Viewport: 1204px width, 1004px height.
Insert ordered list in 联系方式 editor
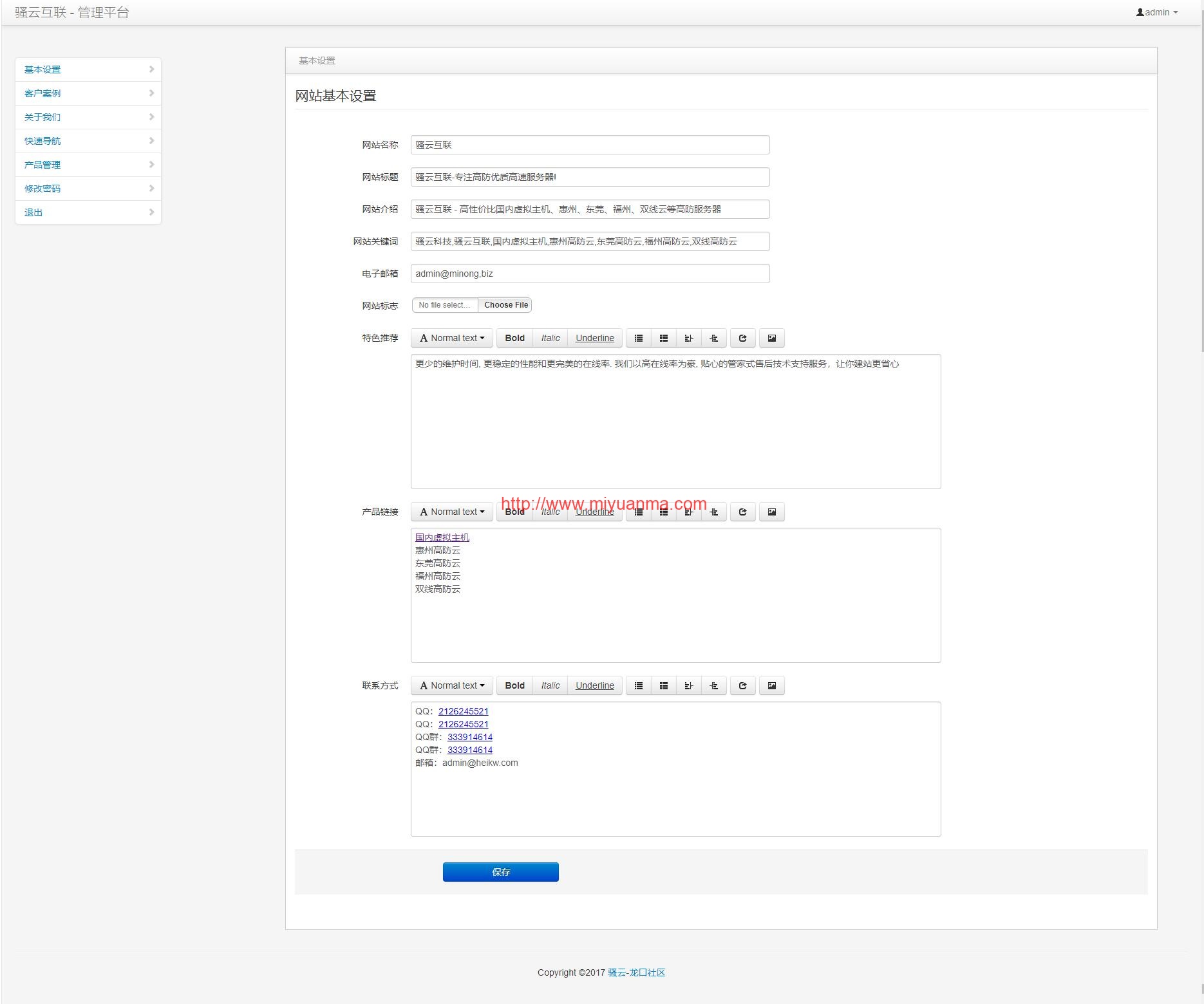(x=664, y=685)
